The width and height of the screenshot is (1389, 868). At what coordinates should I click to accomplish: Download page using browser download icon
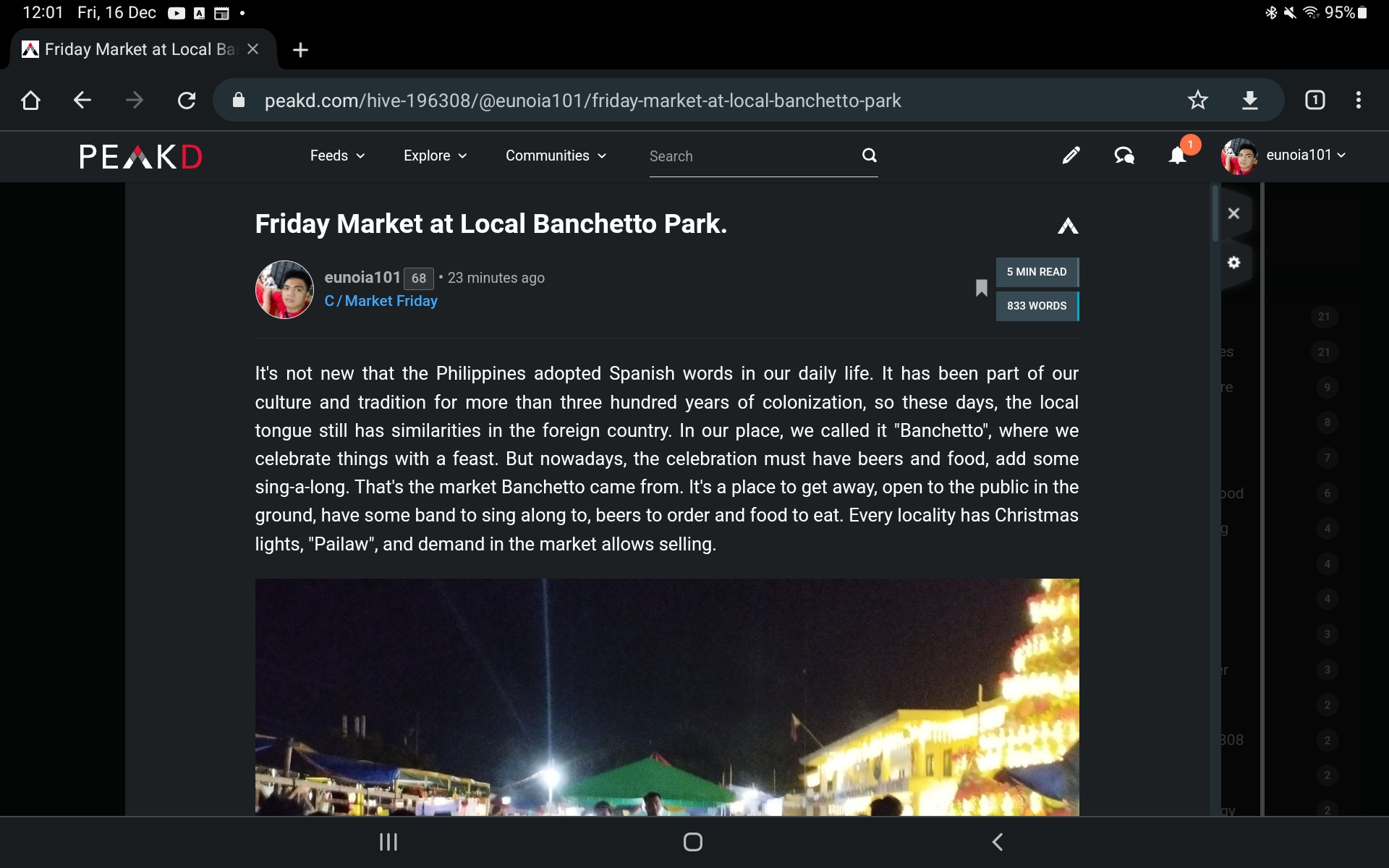pos(1250,100)
